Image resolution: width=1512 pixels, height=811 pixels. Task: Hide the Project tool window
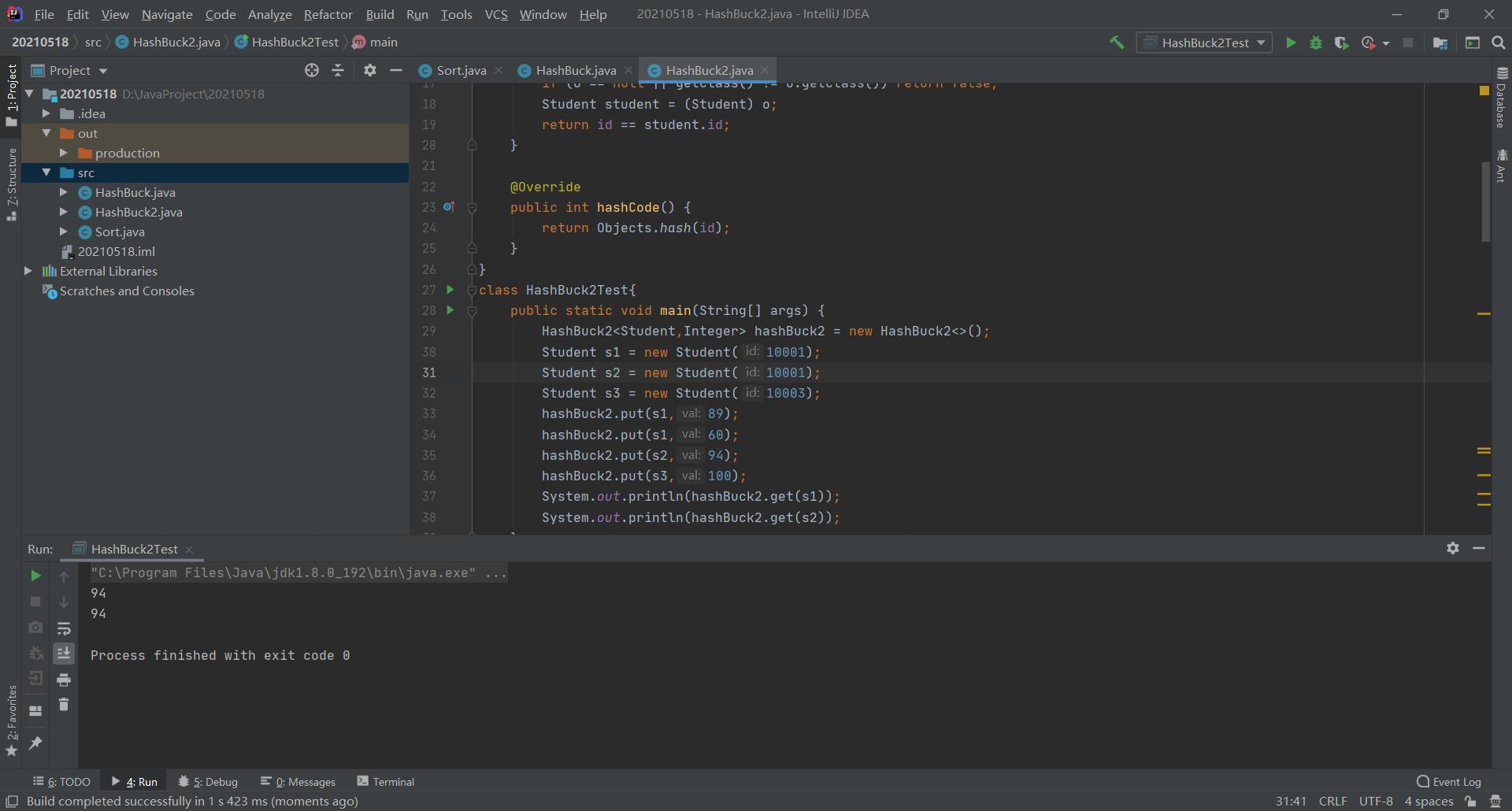click(396, 70)
